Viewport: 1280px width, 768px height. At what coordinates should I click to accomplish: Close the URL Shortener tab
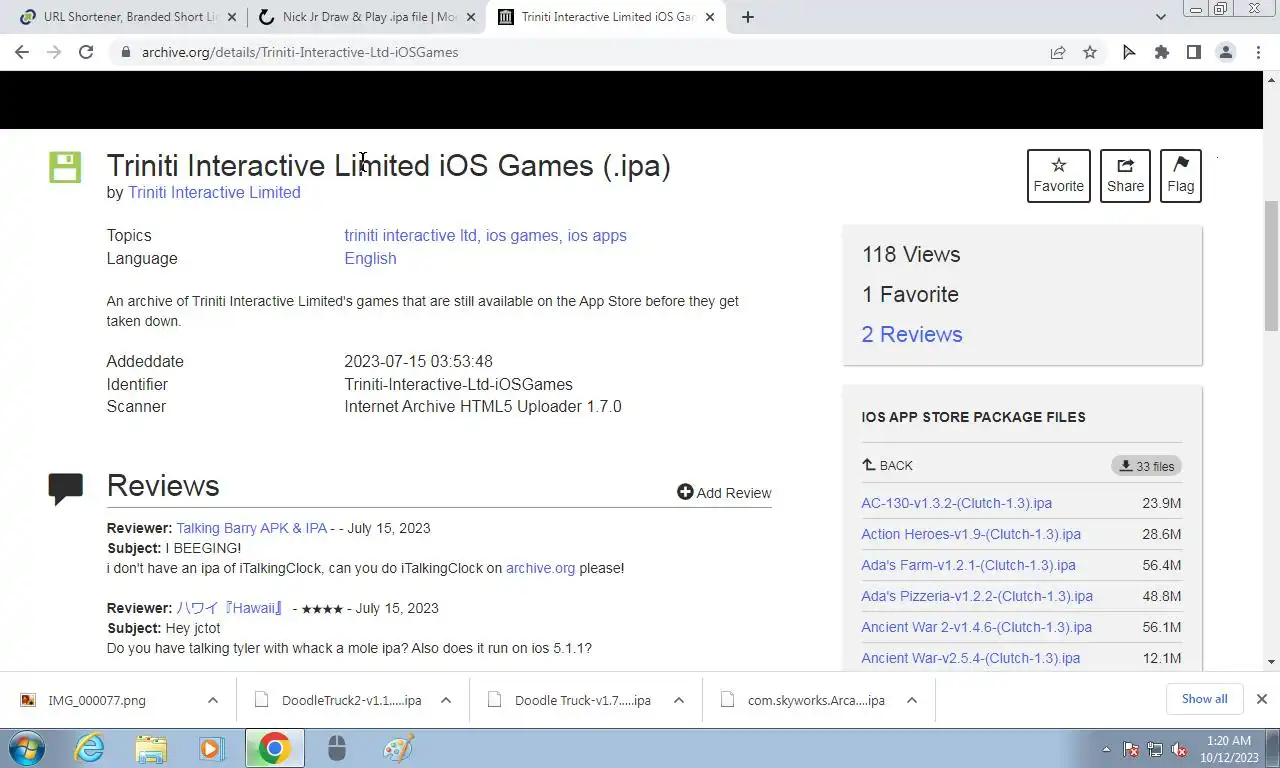click(x=232, y=17)
